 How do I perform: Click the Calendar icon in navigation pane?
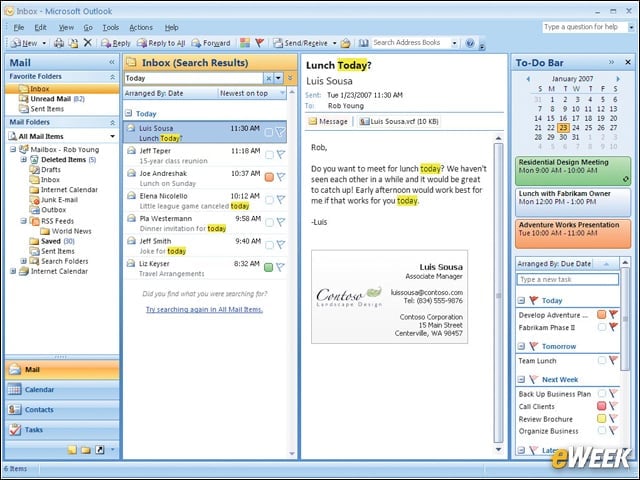pyautogui.click(x=14, y=389)
